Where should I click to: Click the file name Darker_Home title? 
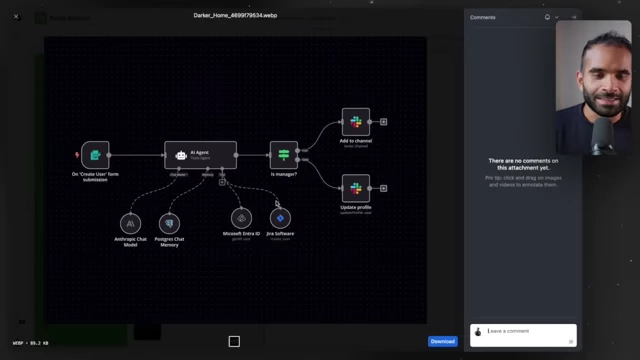[235, 16]
